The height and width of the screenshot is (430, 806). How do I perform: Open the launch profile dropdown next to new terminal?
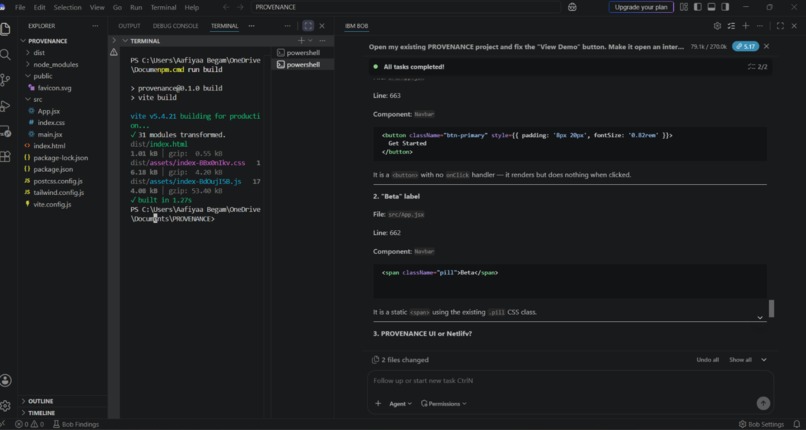(x=310, y=41)
